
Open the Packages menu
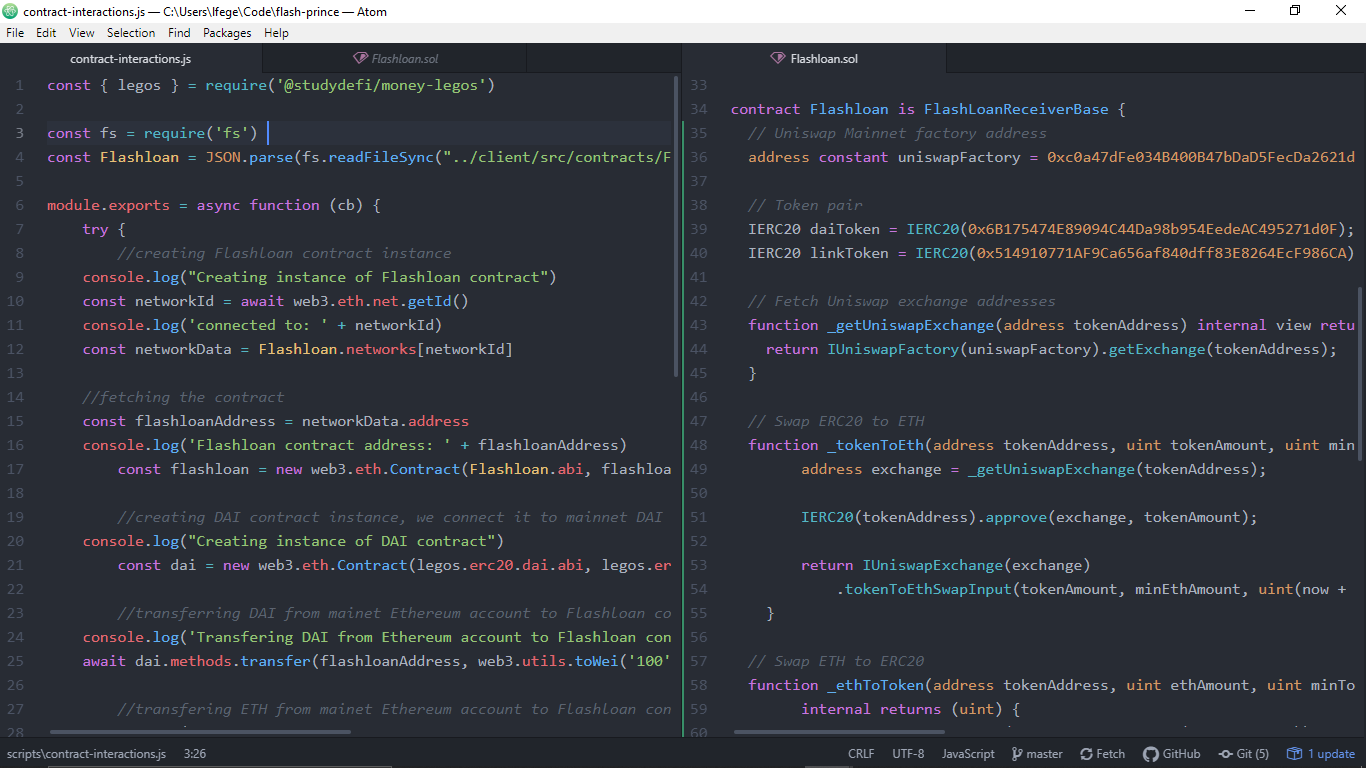click(x=227, y=33)
